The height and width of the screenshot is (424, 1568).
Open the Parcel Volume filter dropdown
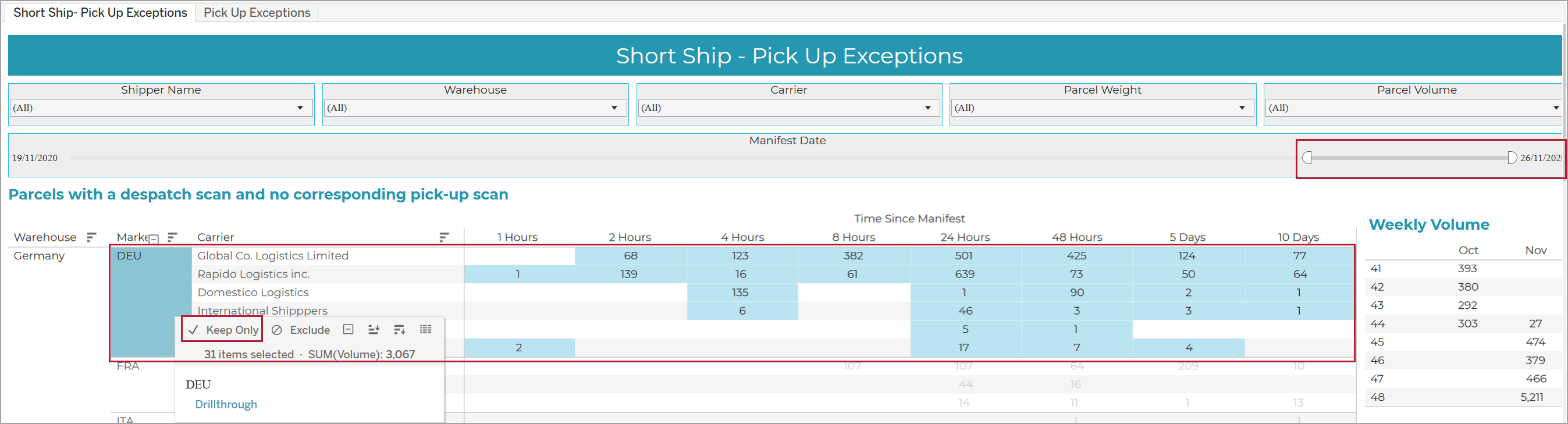tap(1414, 108)
